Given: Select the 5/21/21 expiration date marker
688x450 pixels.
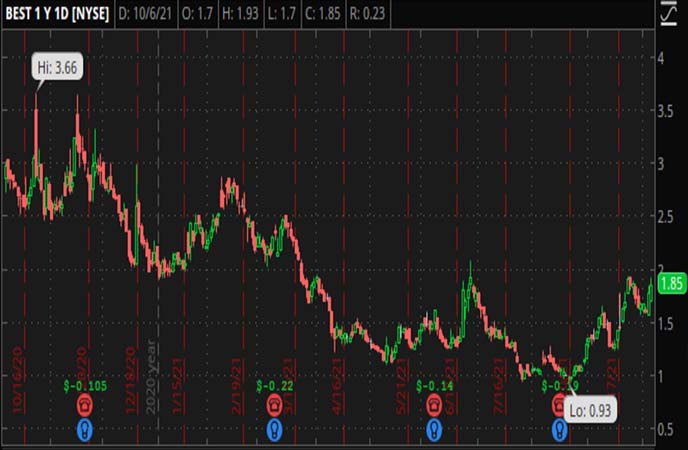Looking at the screenshot, I should click(x=402, y=386).
